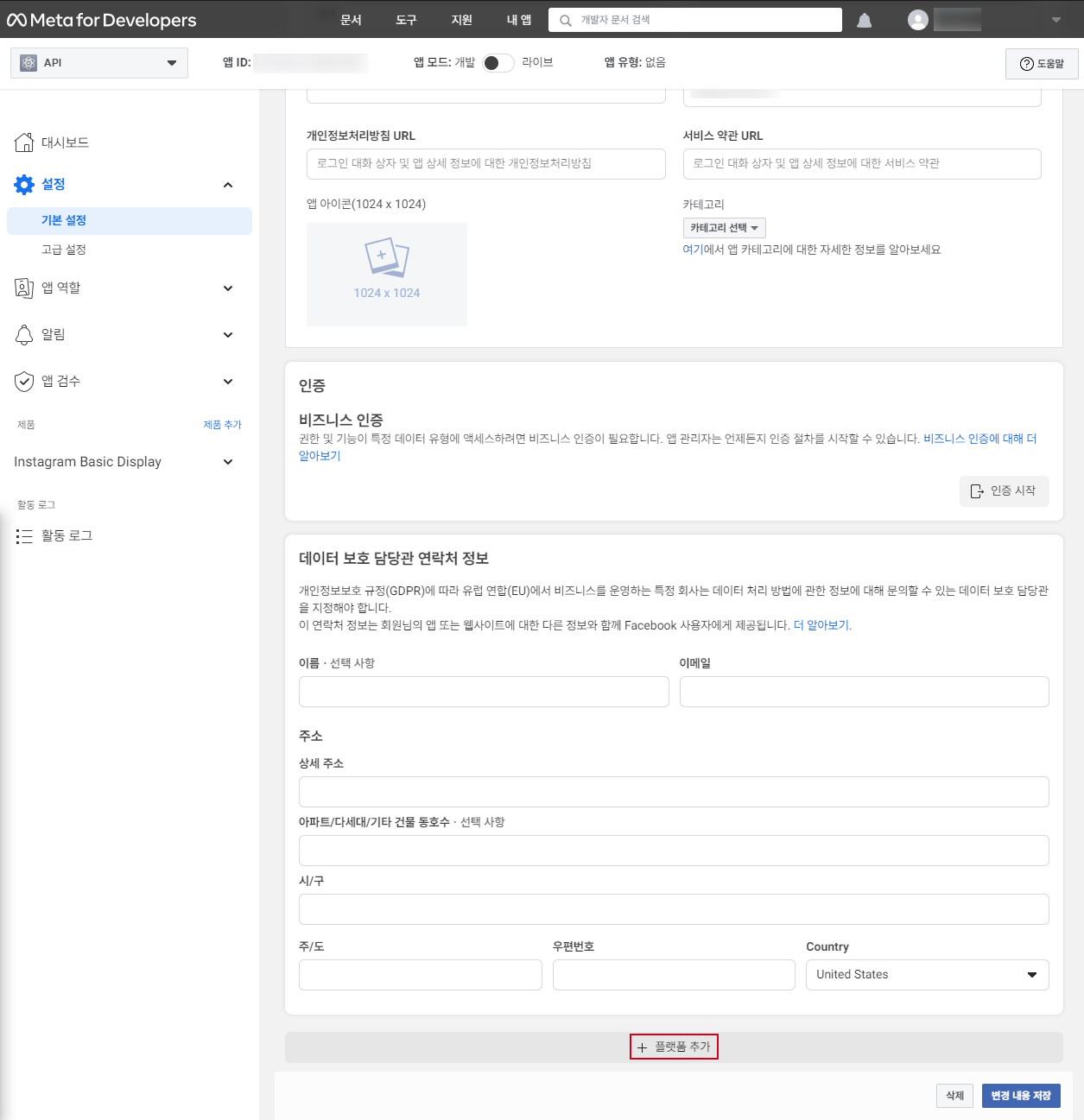Open the 내 앱 menu in top bar
Viewport: 1084px width, 1120px height.
coord(519,20)
